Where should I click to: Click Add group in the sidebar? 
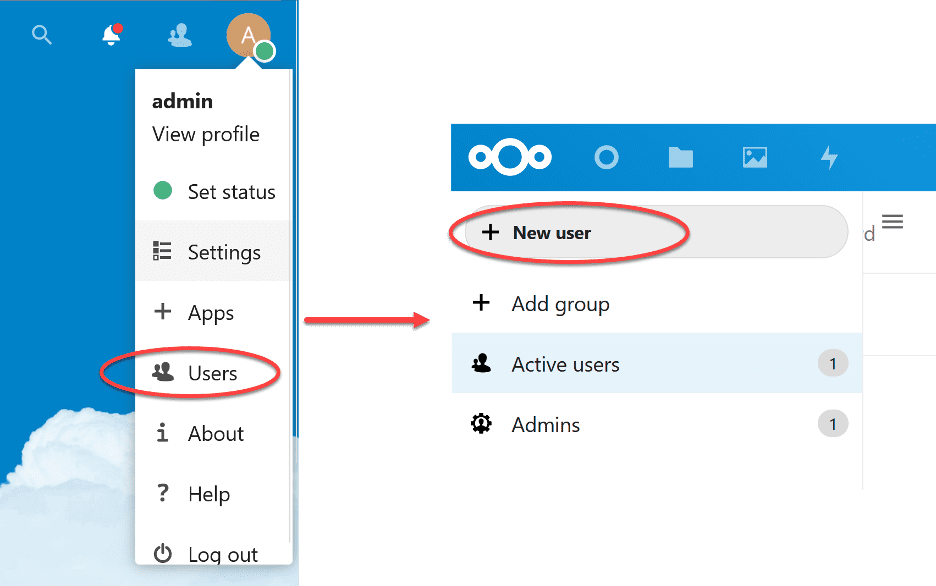pyautogui.click(x=560, y=304)
